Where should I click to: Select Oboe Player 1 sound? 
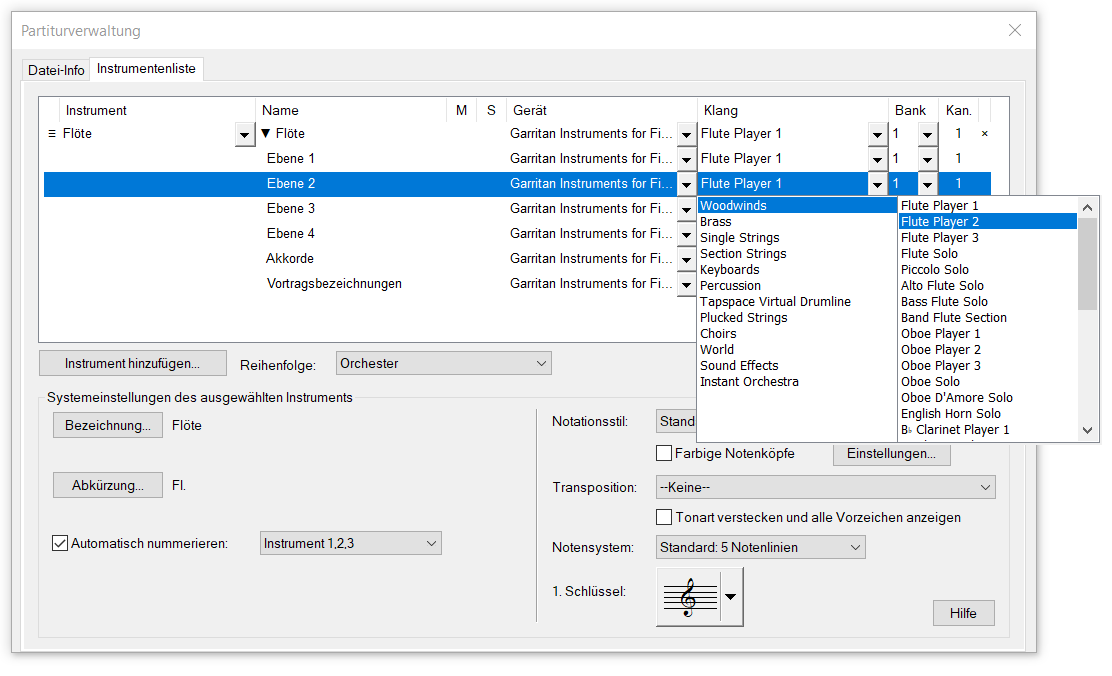(x=988, y=333)
